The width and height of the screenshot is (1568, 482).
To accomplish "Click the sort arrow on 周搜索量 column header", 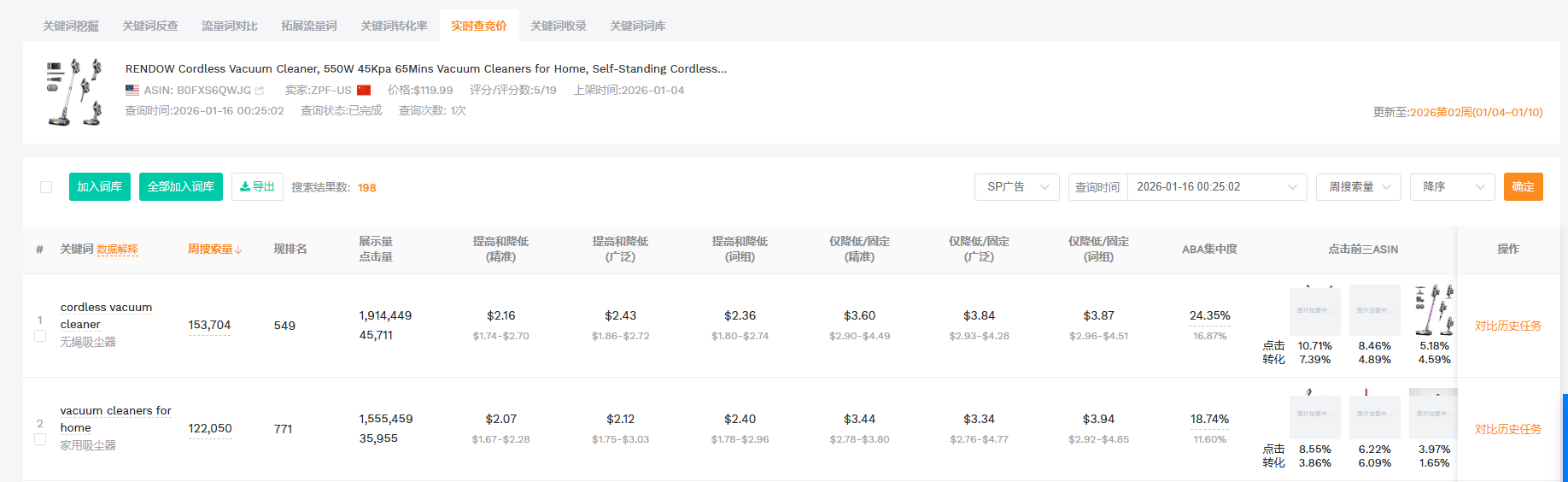I will 238,250.
